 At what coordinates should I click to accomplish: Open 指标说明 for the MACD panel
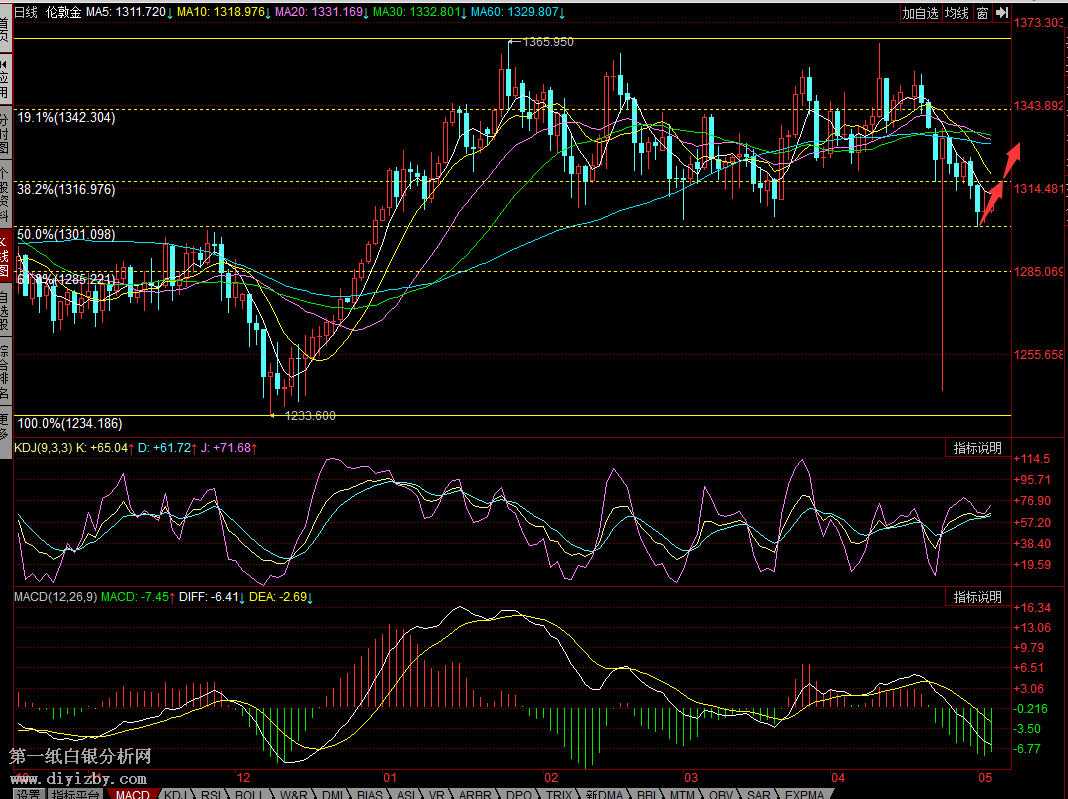977,597
